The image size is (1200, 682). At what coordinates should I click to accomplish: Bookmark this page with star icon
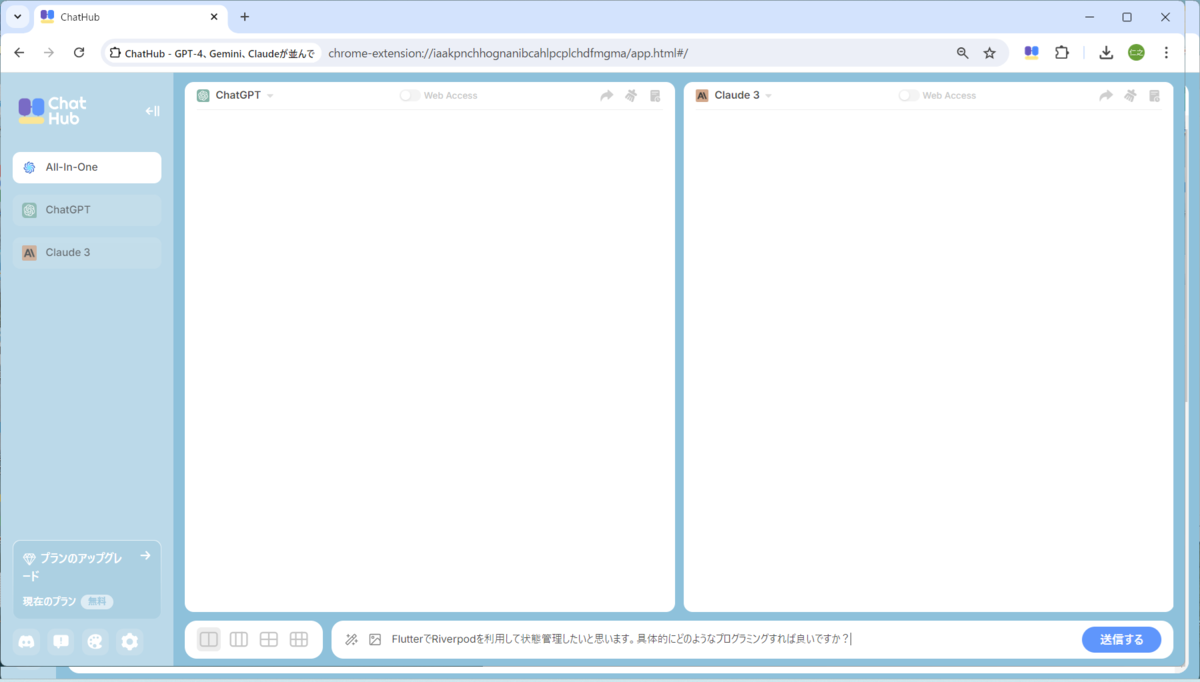click(990, 53)
